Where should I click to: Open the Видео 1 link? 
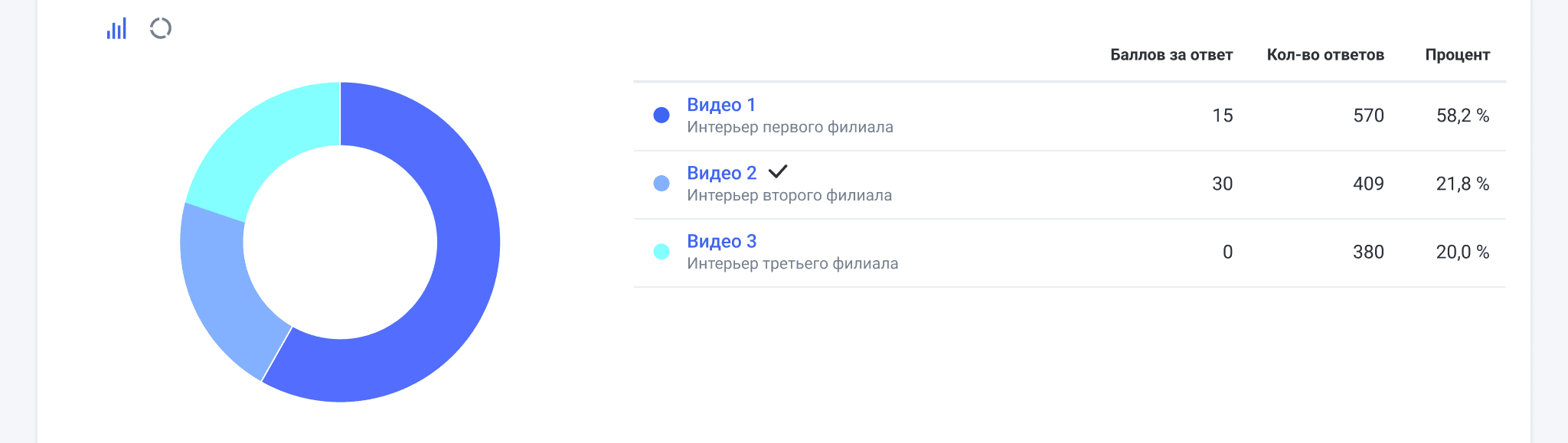click(x=720, y=105)
